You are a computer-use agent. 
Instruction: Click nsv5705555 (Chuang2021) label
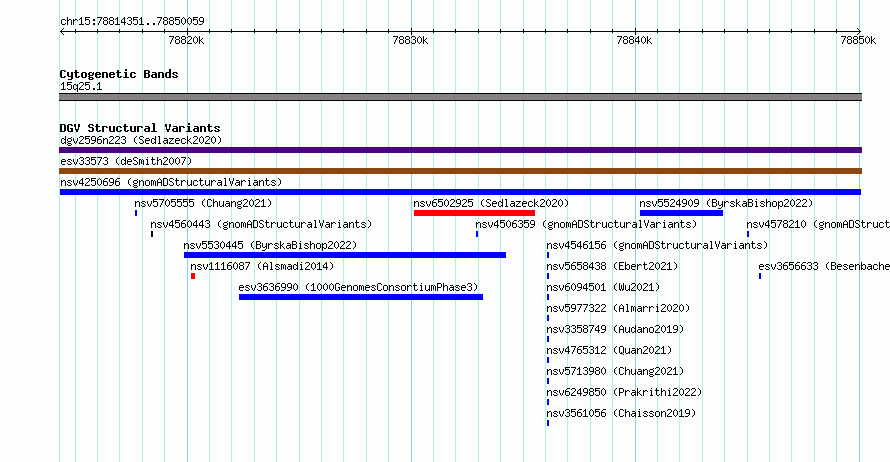click(x=203, y=203)
